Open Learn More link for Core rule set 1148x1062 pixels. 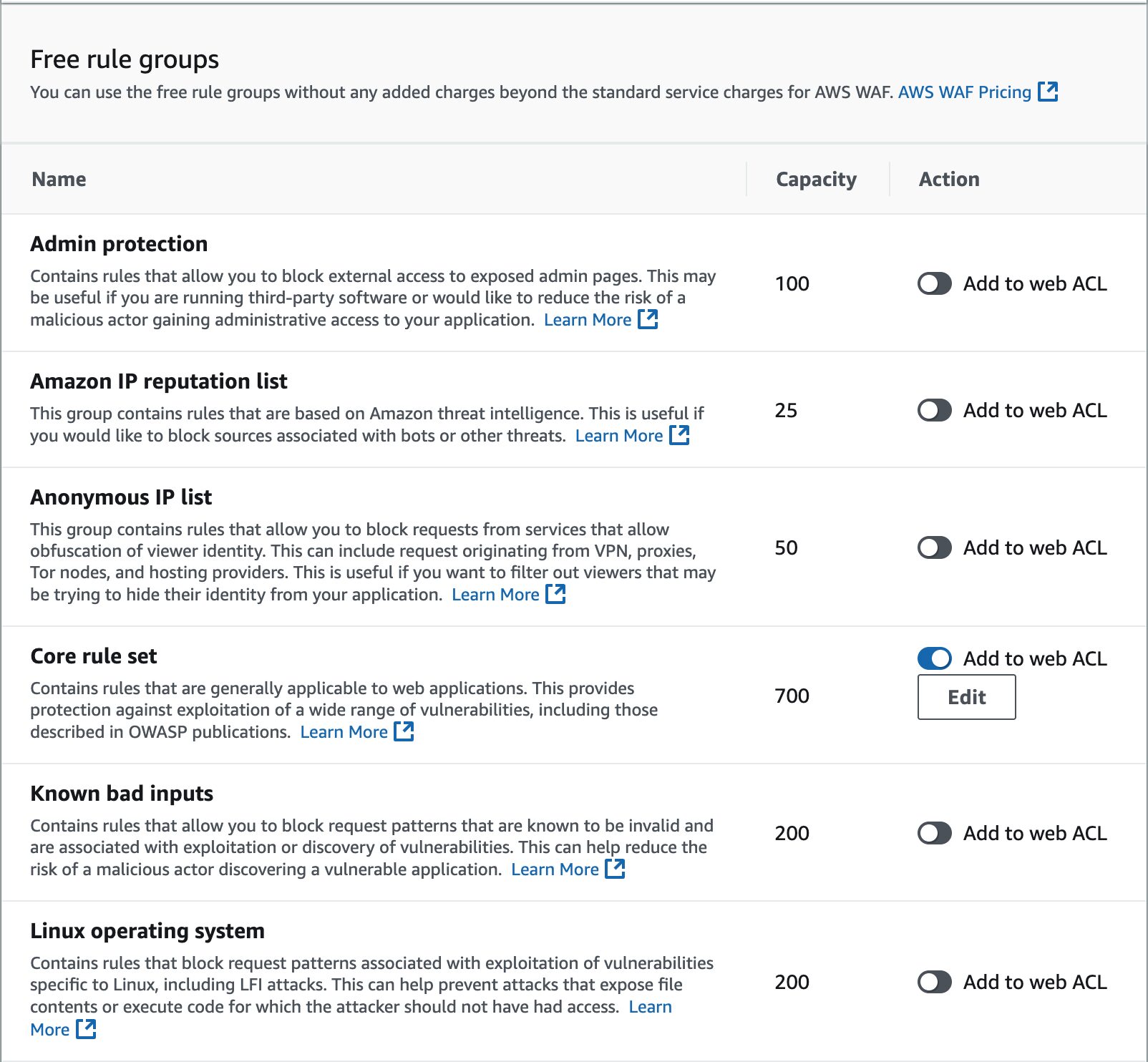pos(344,732)
